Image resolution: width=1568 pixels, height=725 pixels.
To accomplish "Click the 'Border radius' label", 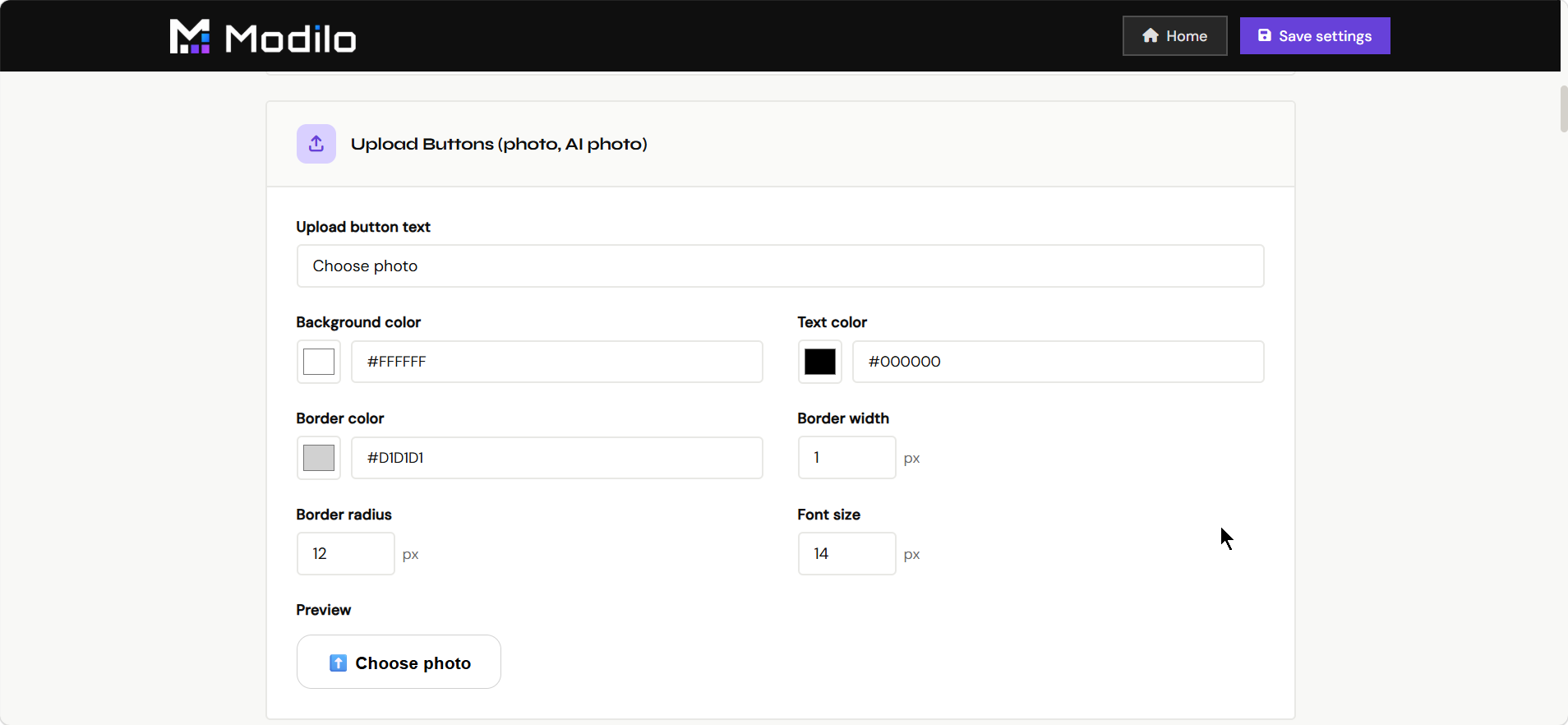I will [x=344, y=515].
